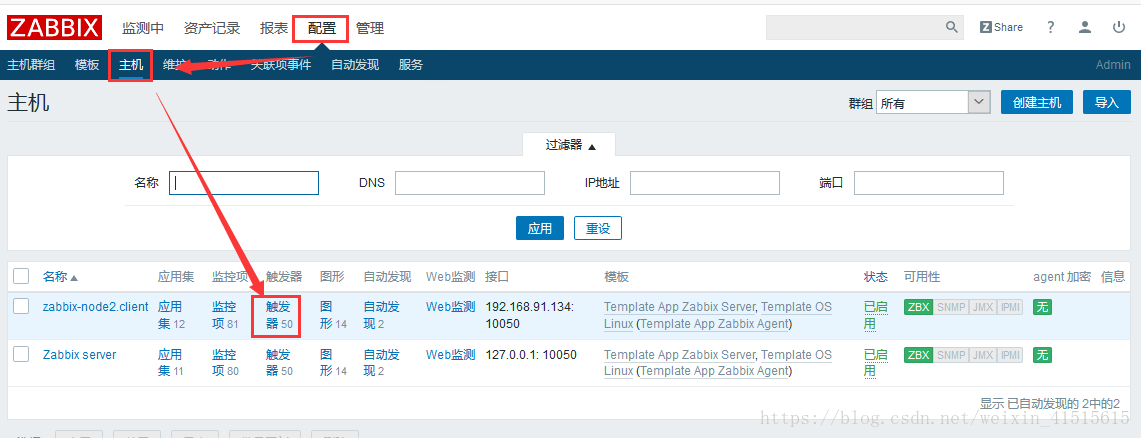Click encryption 无 badge for Zabbix server
Viewport: 1141px width, 438px height.
point(1042,355)
